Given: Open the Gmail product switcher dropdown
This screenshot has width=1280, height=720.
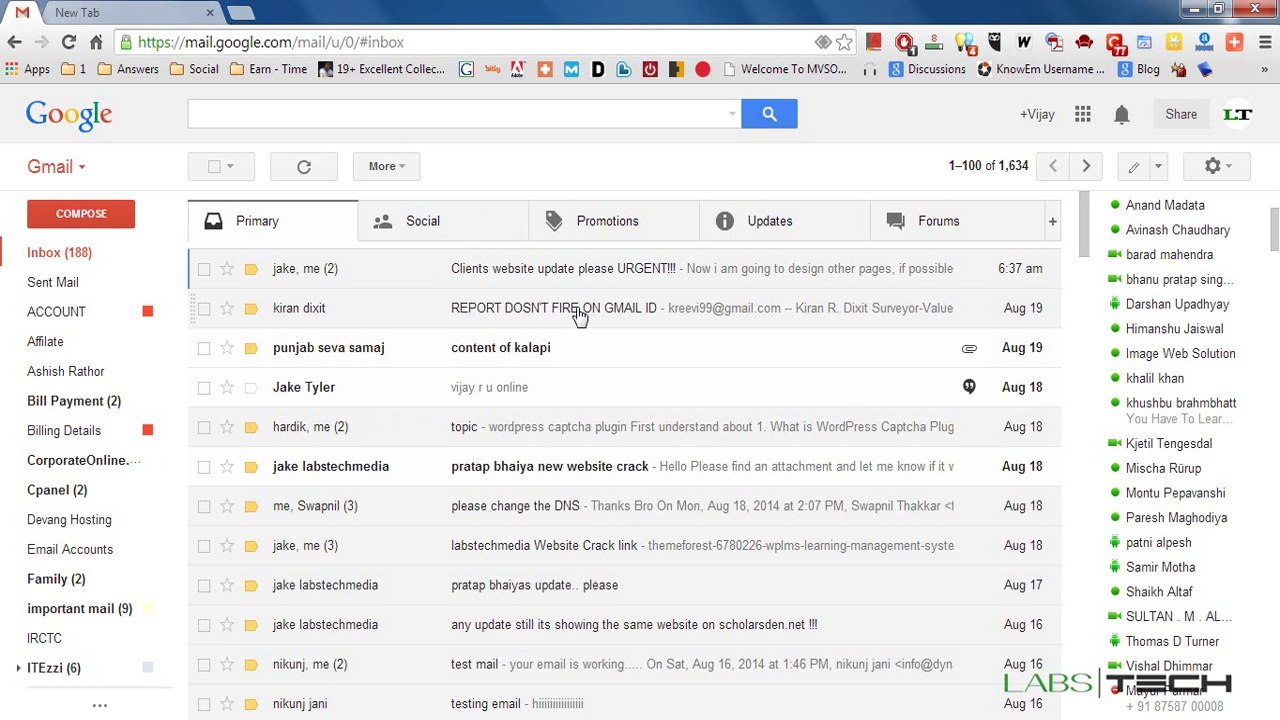Looking at the screenshot, I should 56,167.
